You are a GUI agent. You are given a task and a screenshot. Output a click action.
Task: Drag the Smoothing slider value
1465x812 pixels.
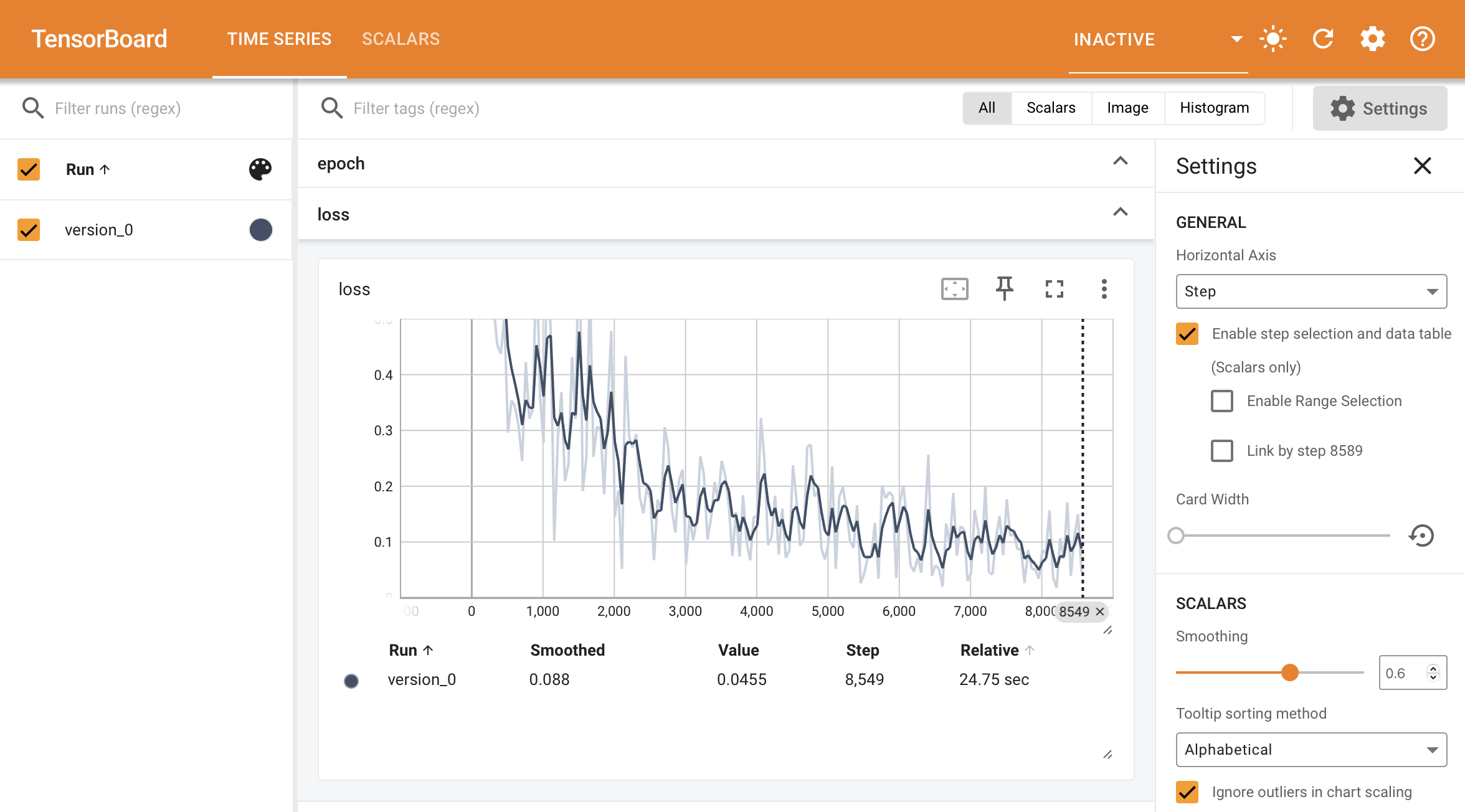1290,671
